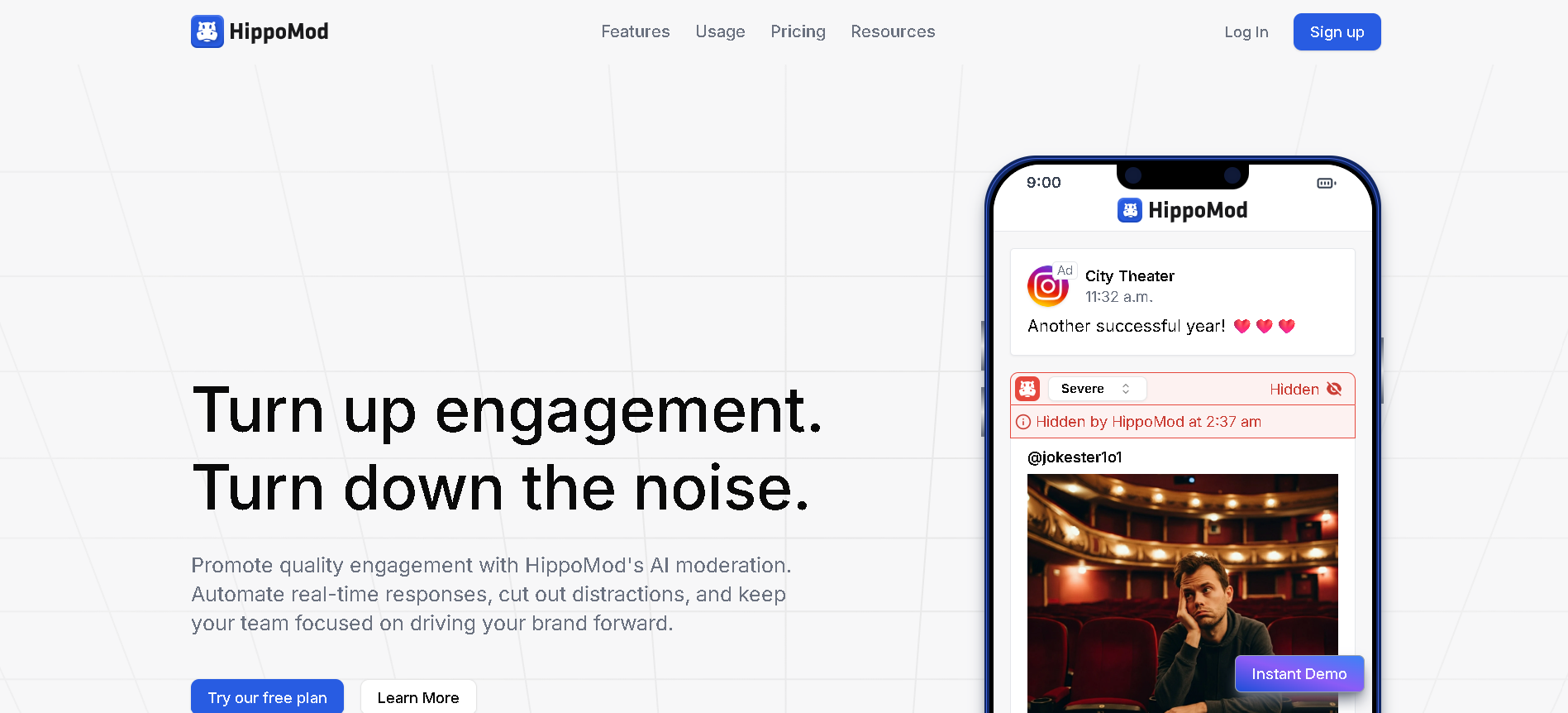Open the Severe severity dropdown
This screenshot has width=1568, height=713.
click(1097, 389)
